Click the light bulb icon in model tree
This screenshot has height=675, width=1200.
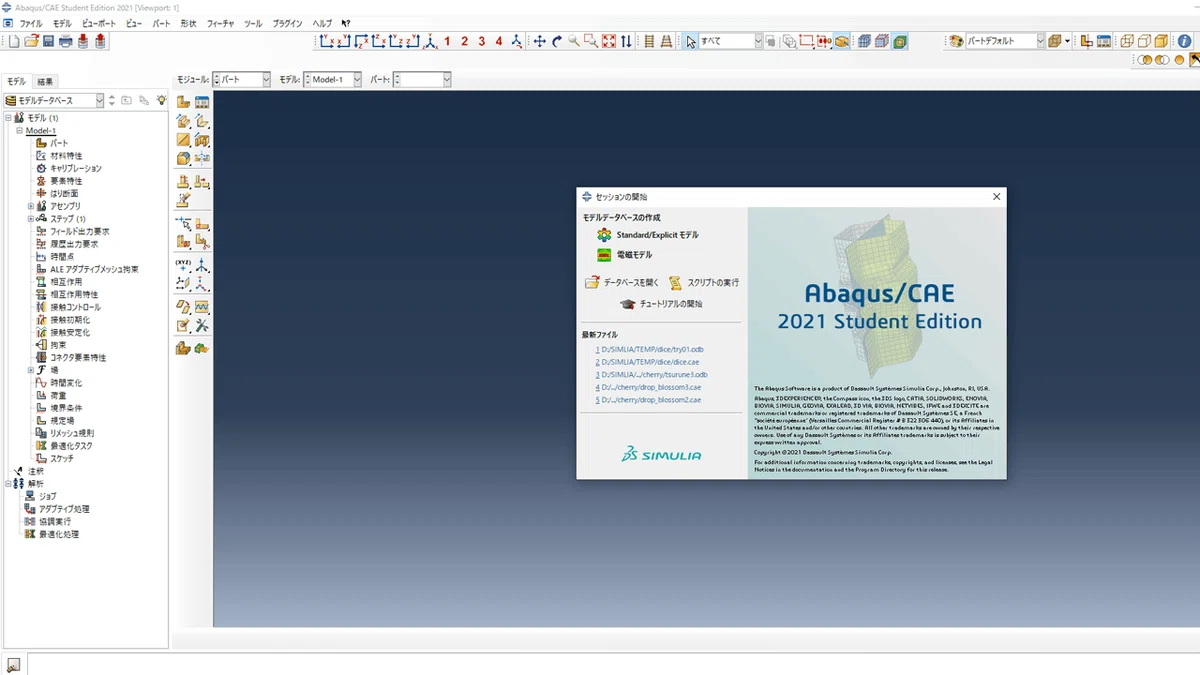(161, 100)
